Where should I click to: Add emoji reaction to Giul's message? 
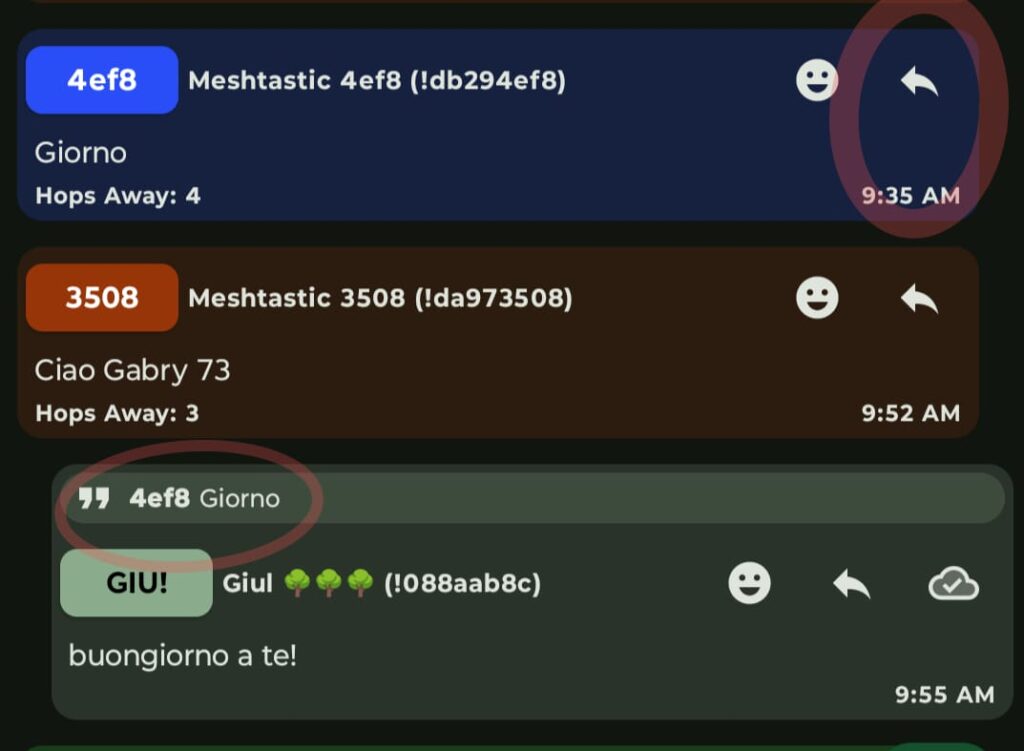(x=749, y=583)
